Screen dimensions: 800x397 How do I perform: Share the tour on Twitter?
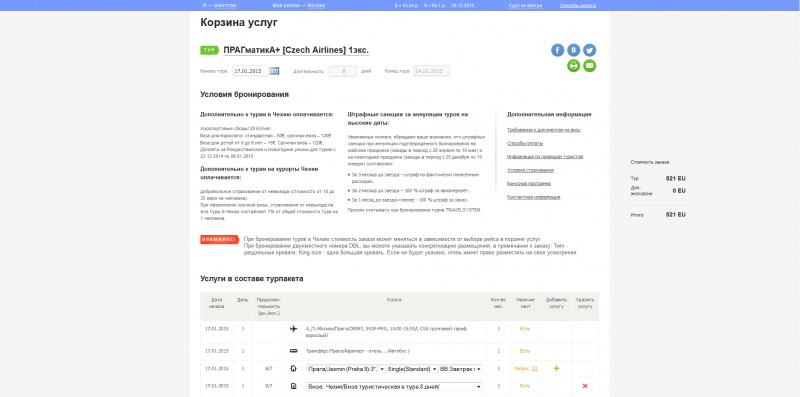[x=590, y=50]
